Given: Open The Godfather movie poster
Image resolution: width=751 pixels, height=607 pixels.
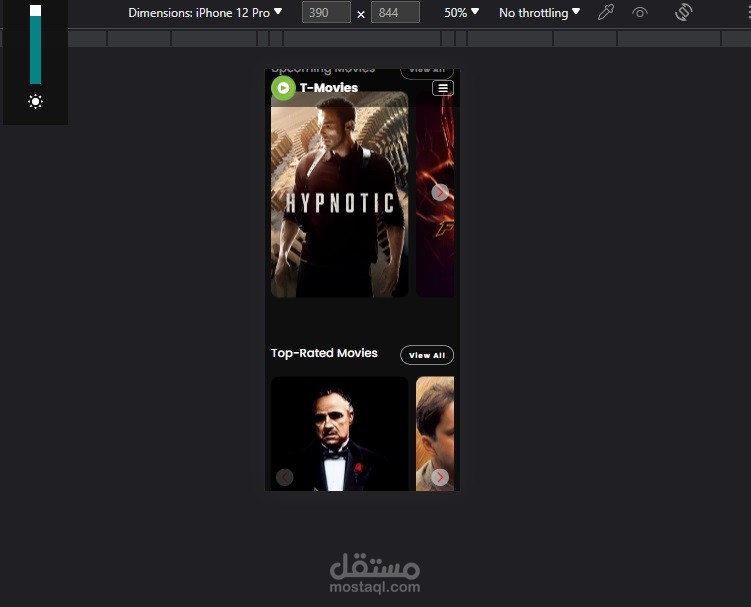Looking at the screenshot, I should point(340,434).
